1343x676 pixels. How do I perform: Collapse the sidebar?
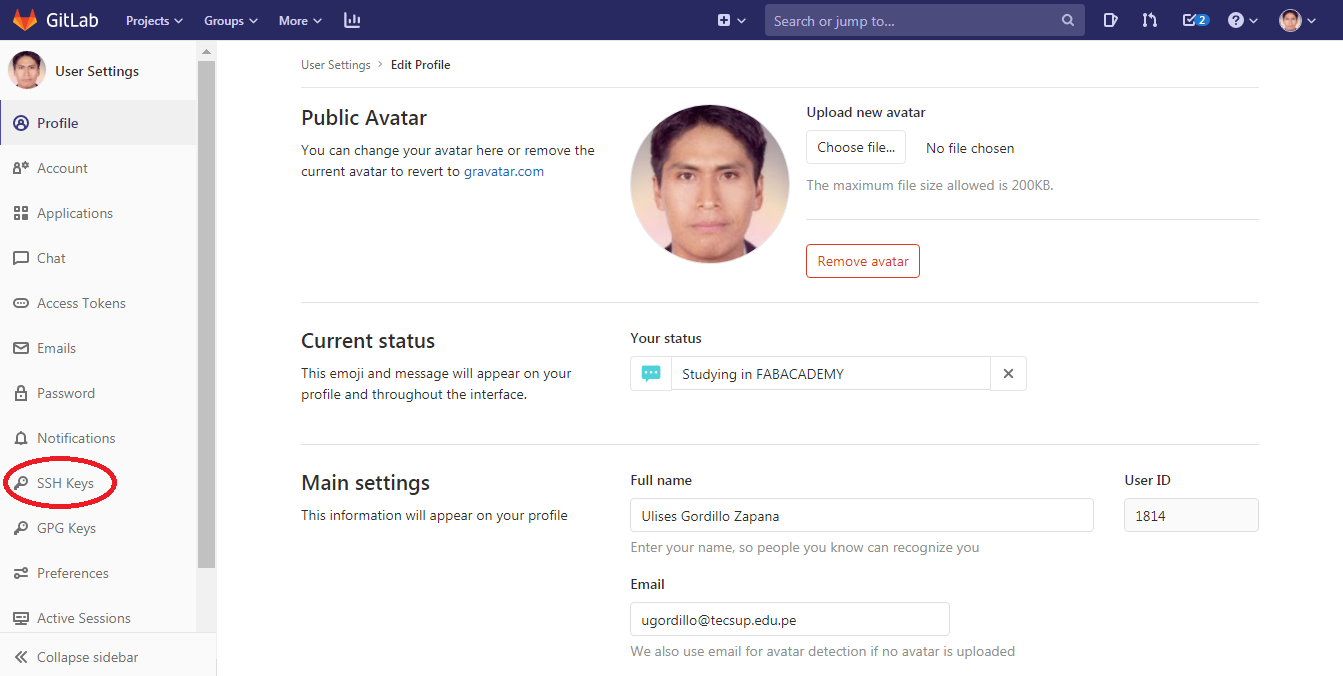click(87, 657)
